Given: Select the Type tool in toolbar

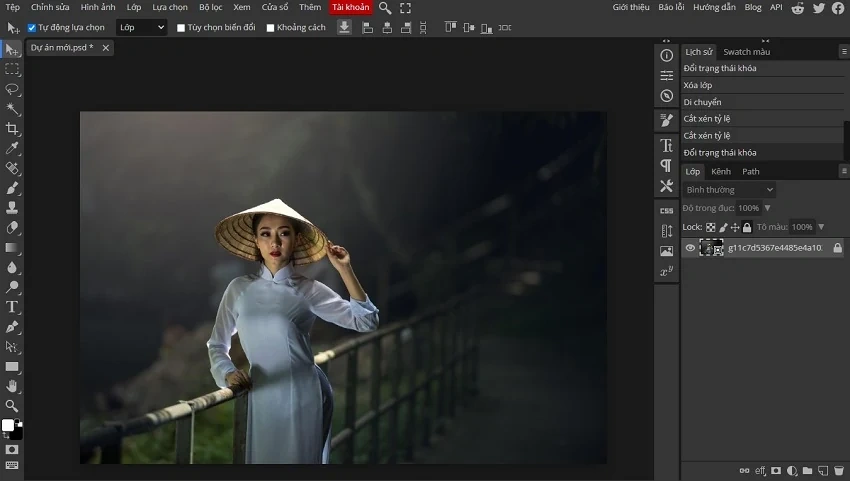Looking at the screenshot, I should coord(12,306).
